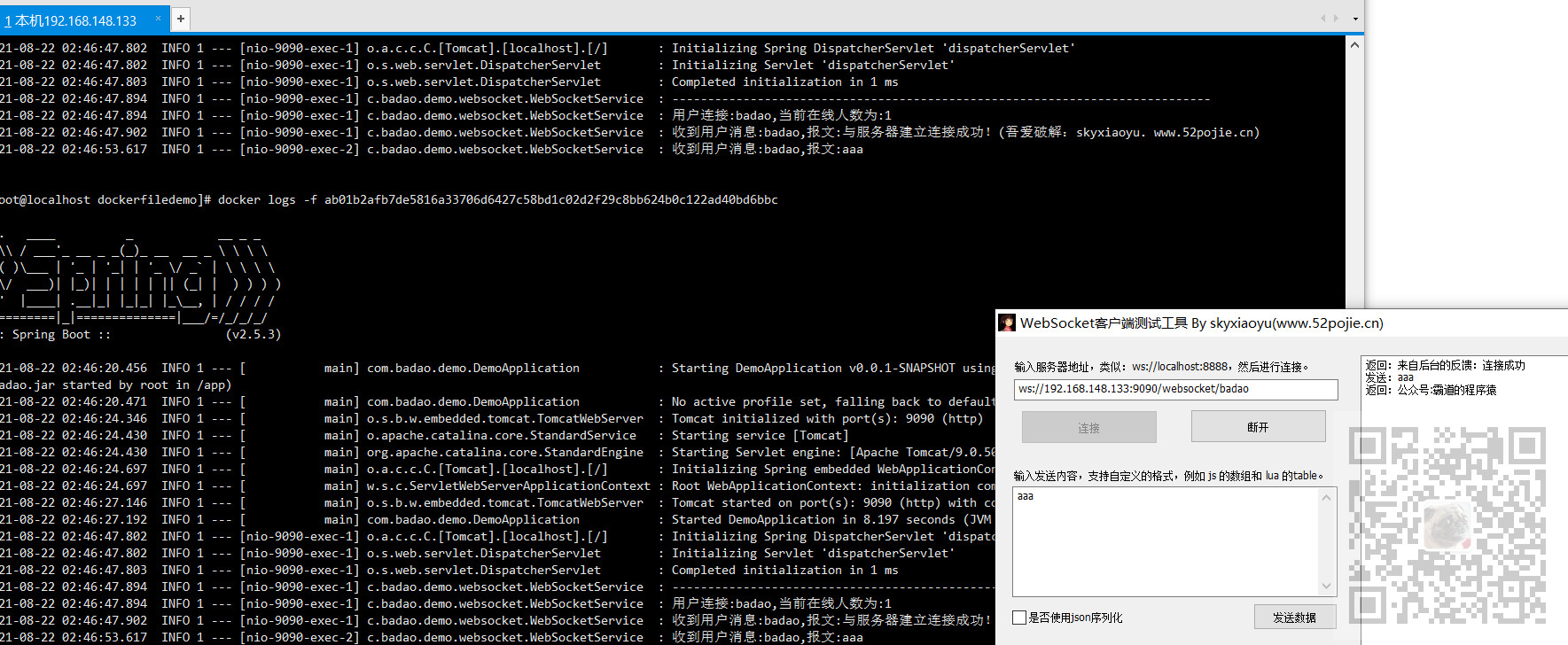Click the log line 返回：来自后台的反馈：连接成功
The image size is (1568, 645).
1445,365
